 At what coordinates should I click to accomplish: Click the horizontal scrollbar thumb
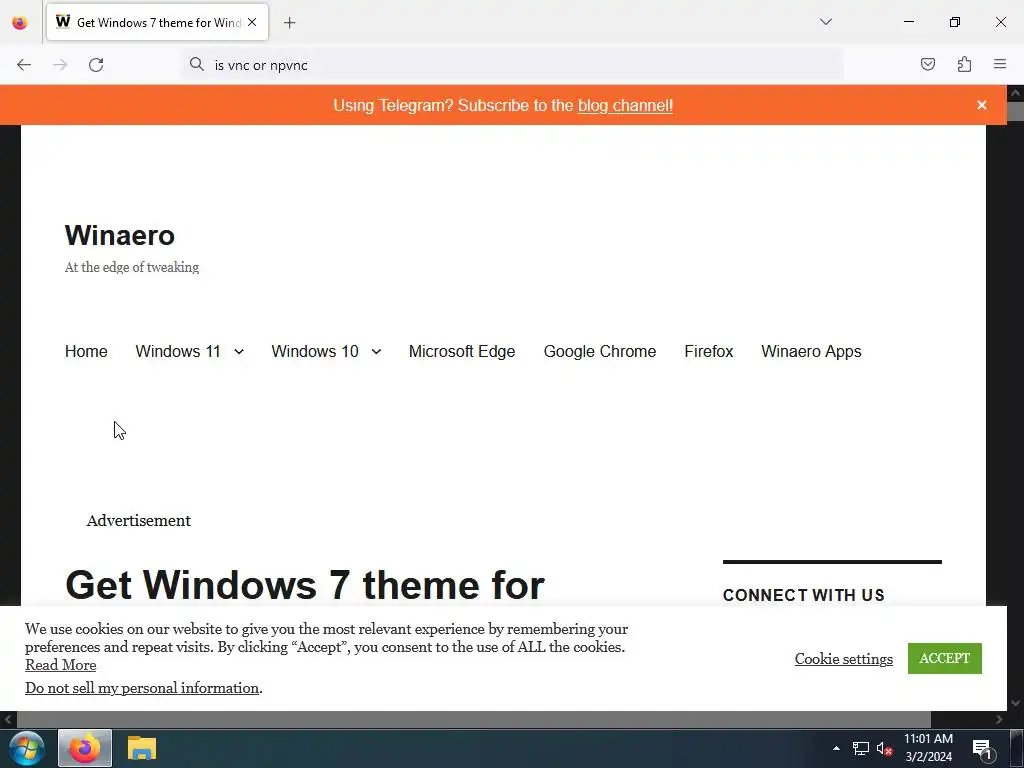473,720
